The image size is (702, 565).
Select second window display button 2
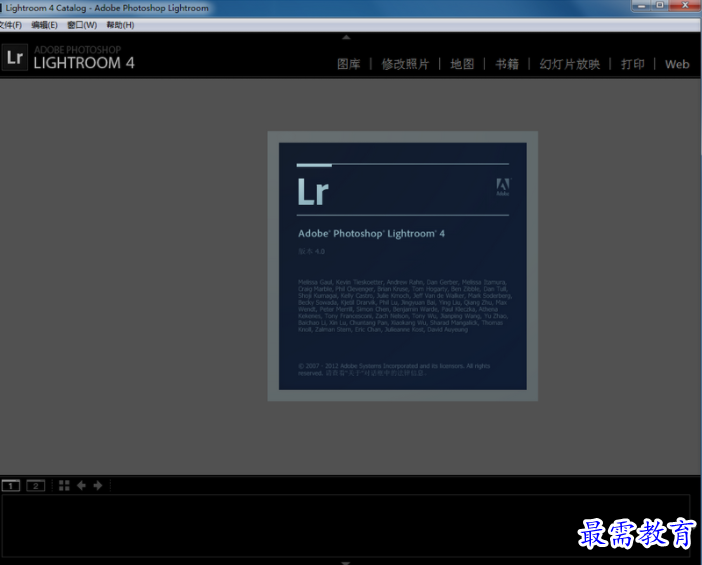(x=35, y=485)
